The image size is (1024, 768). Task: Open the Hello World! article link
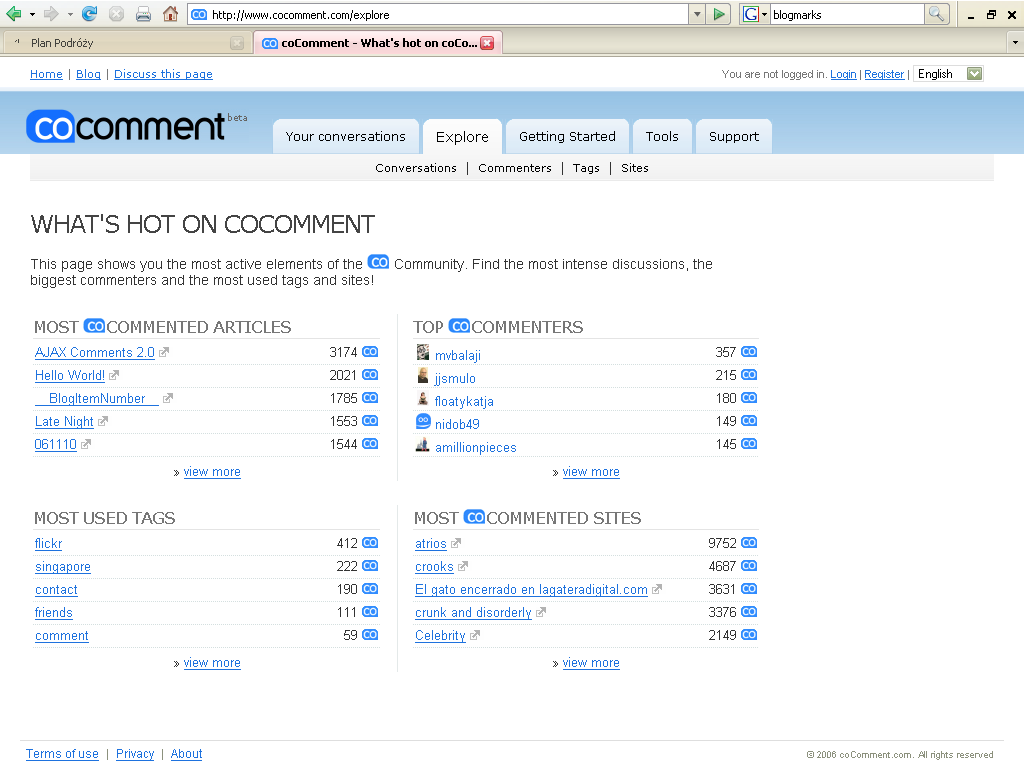[70, 376]
